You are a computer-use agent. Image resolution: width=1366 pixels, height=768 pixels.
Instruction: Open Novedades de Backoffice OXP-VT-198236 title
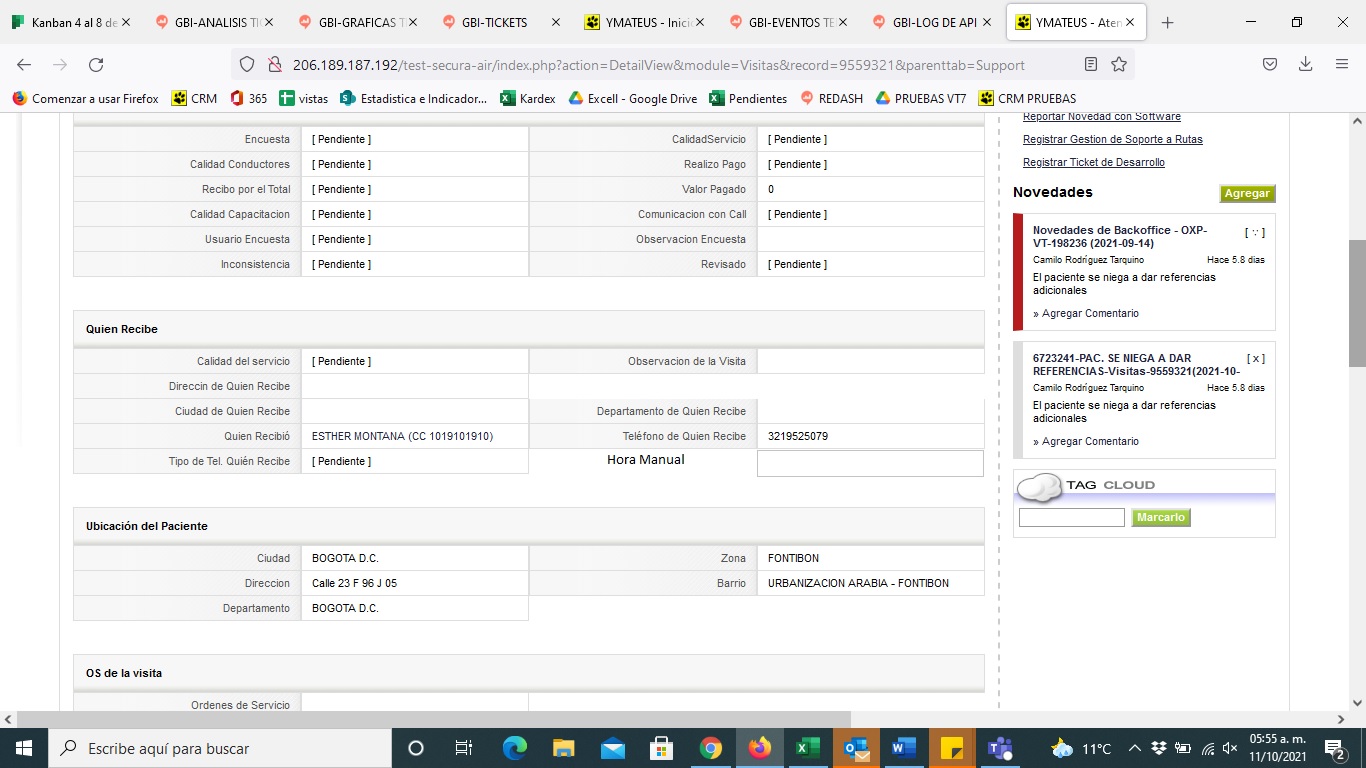(1120, 237)
